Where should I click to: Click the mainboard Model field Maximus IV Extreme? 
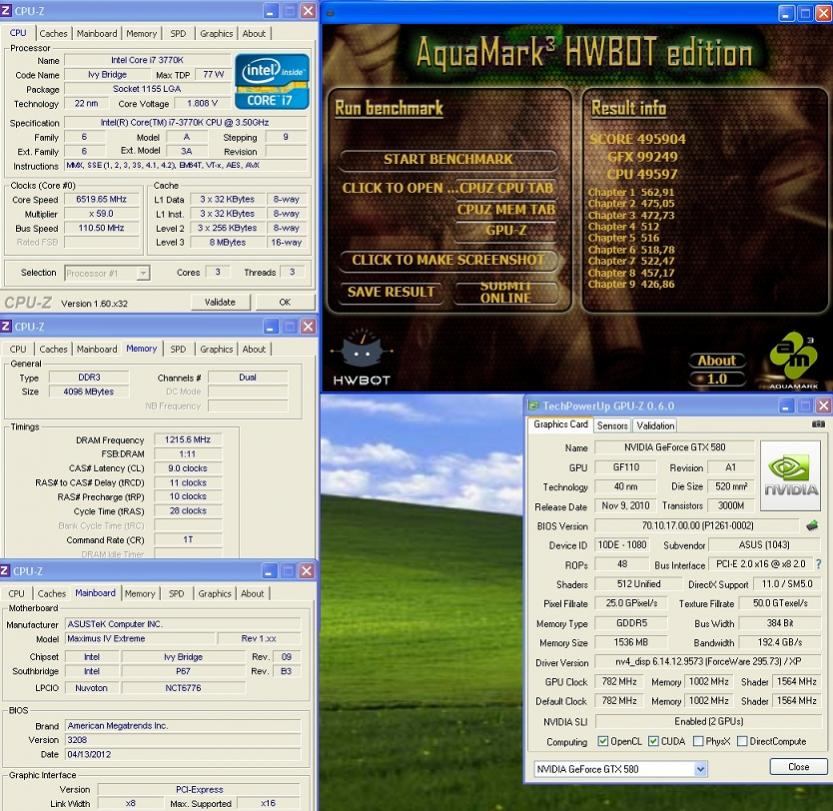coord(140,638)
